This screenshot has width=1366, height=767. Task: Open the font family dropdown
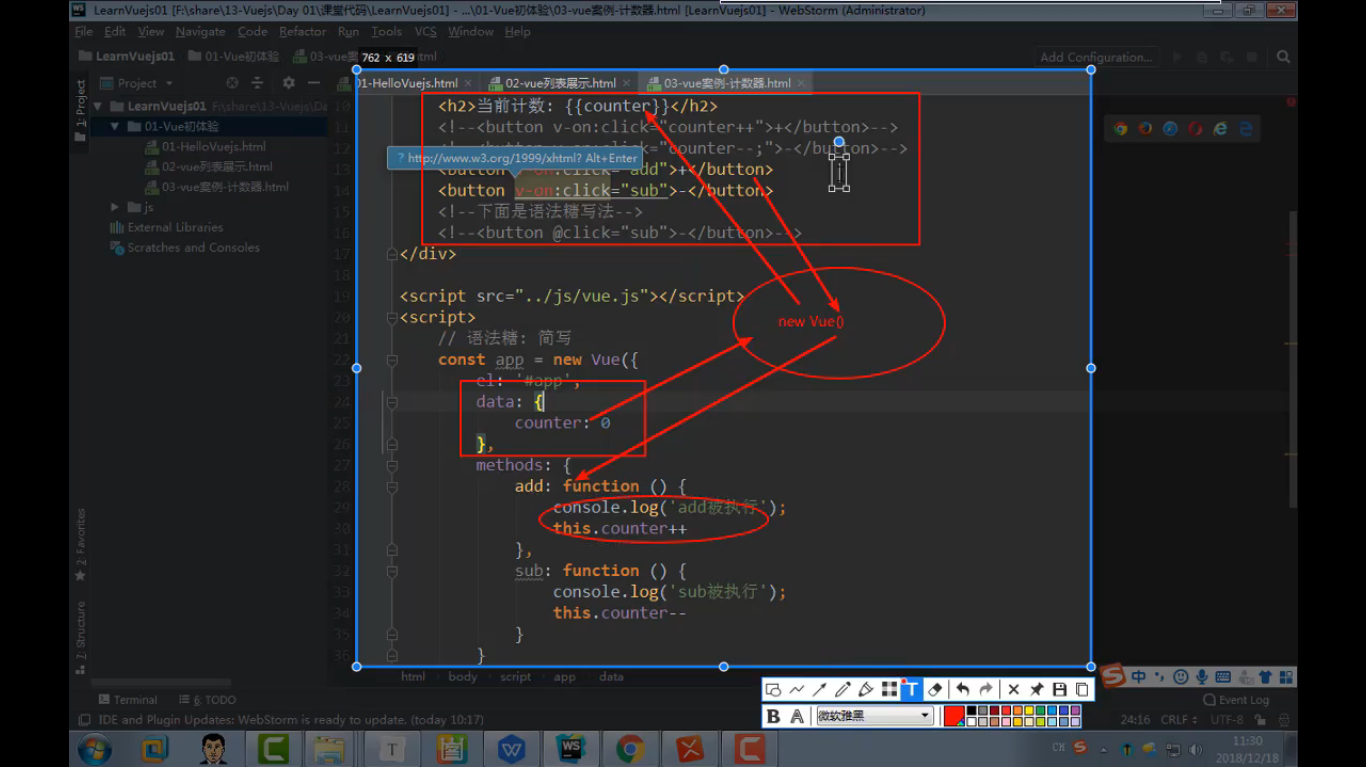[874, 716]
